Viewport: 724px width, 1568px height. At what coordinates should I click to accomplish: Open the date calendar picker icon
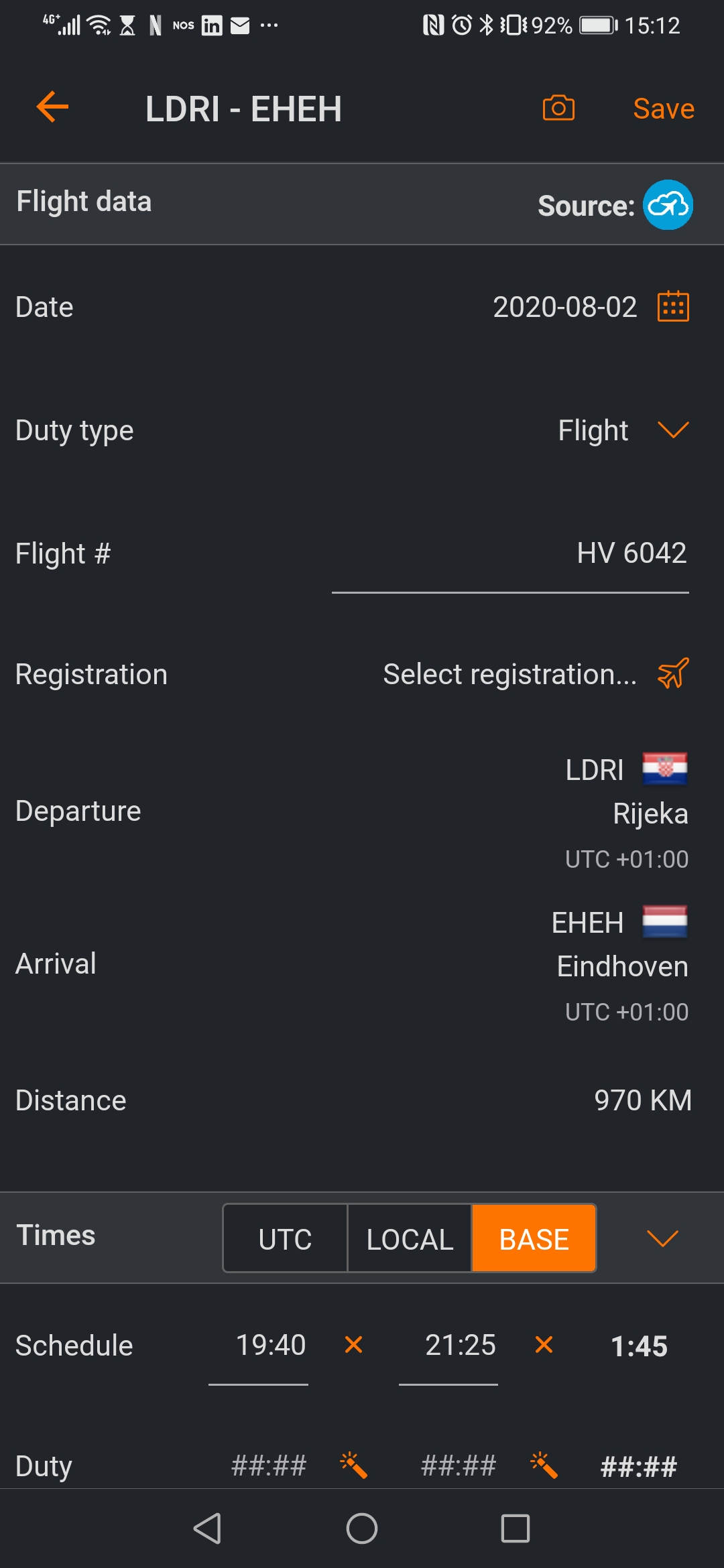point(673,307)
